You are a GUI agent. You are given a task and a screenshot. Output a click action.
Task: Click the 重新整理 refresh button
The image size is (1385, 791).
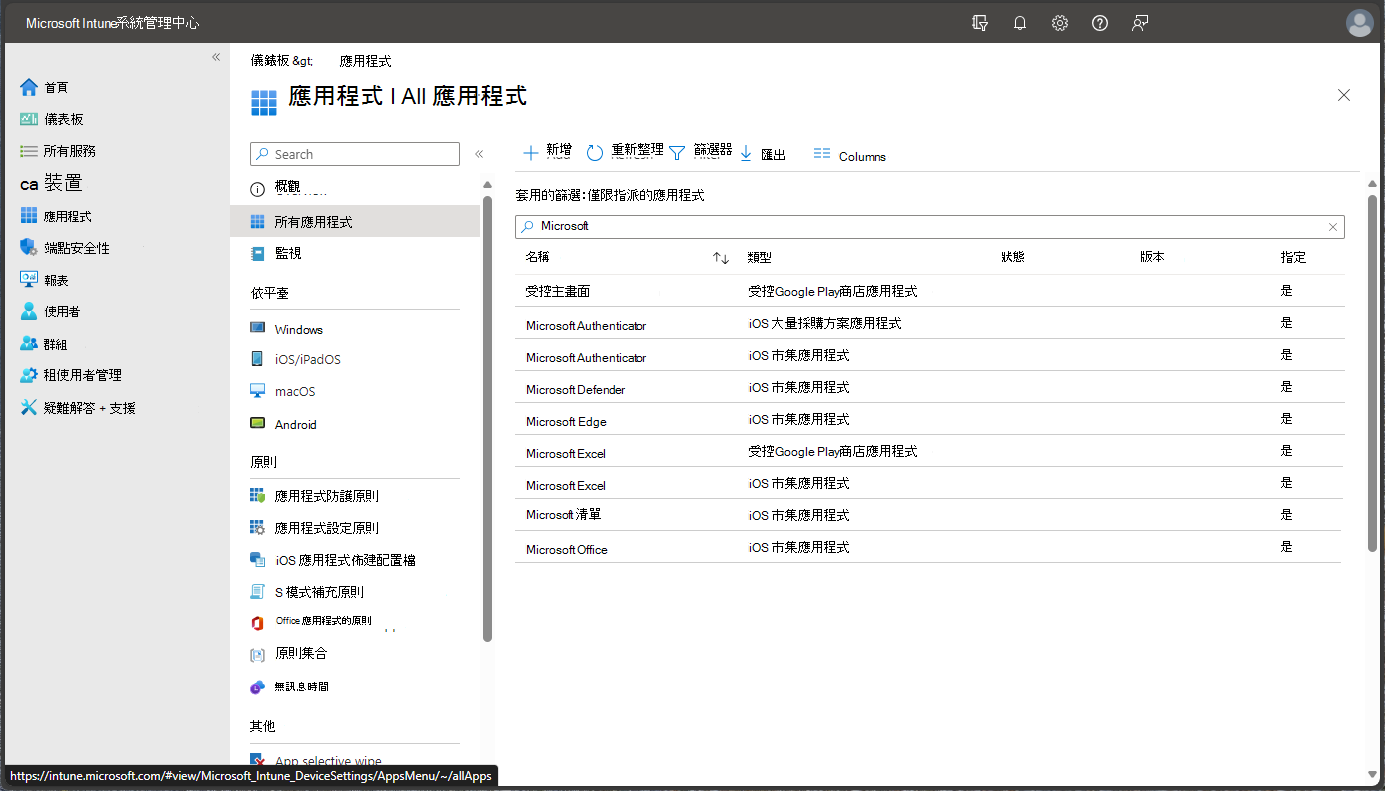624,152
